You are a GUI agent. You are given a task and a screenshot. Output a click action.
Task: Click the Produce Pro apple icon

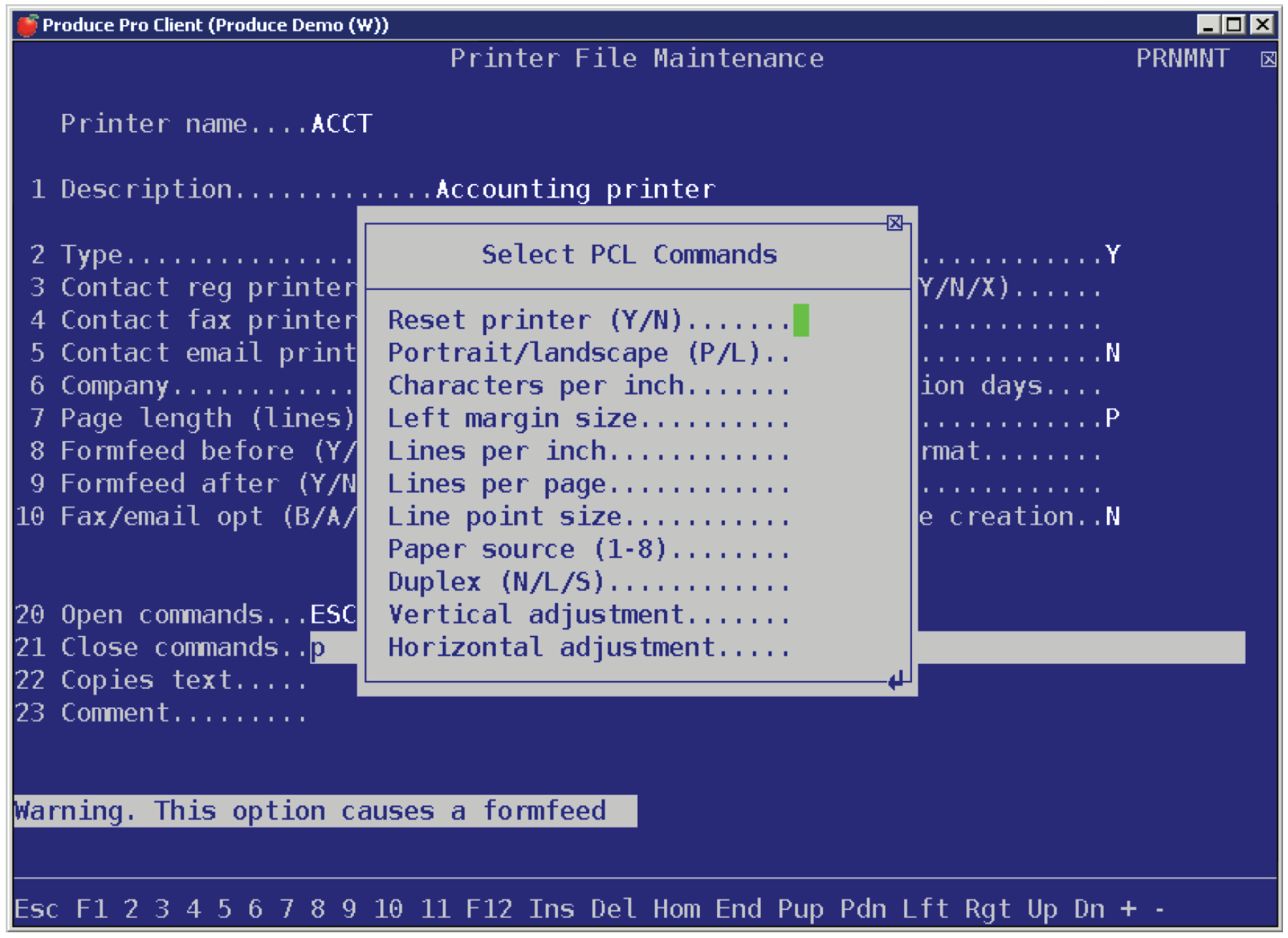(27, 25)
